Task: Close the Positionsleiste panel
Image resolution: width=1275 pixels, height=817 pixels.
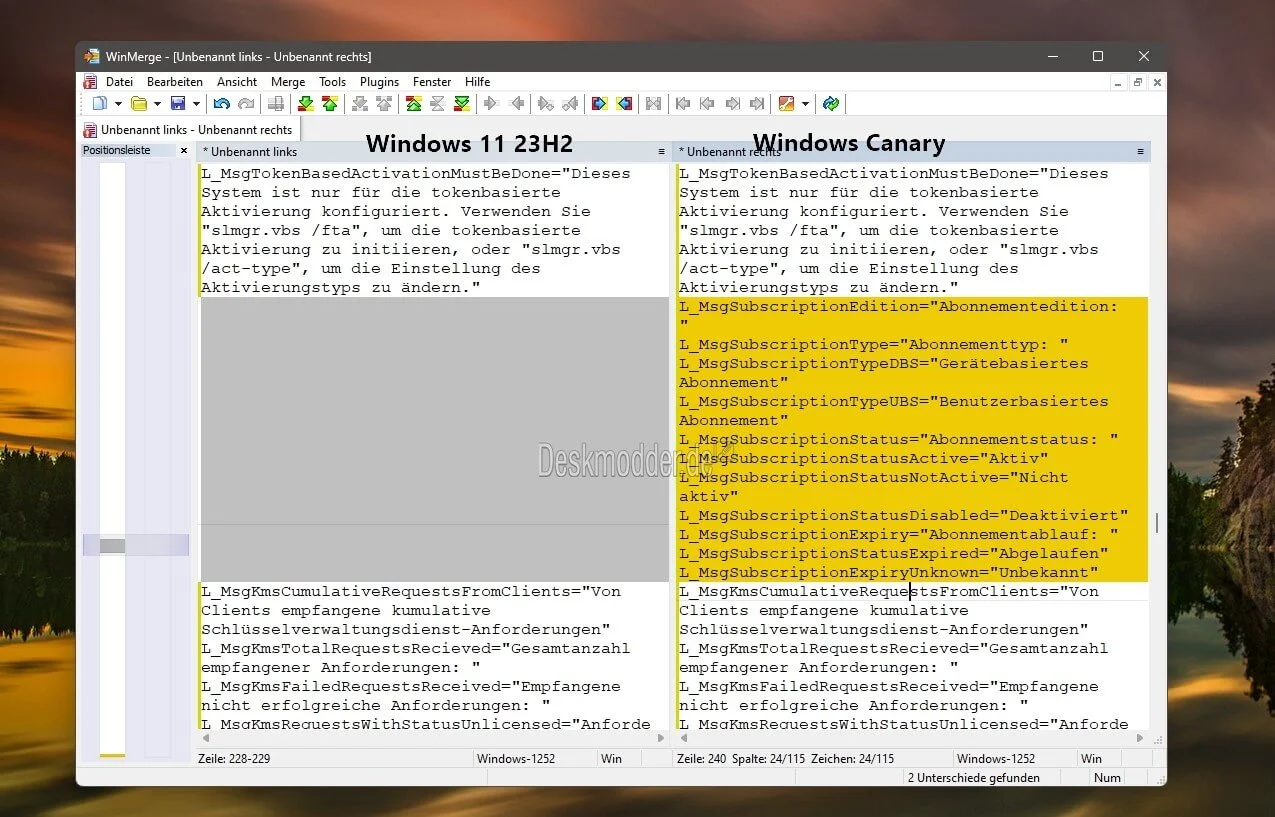Action: pyautogui.click(x=184, y=150)
